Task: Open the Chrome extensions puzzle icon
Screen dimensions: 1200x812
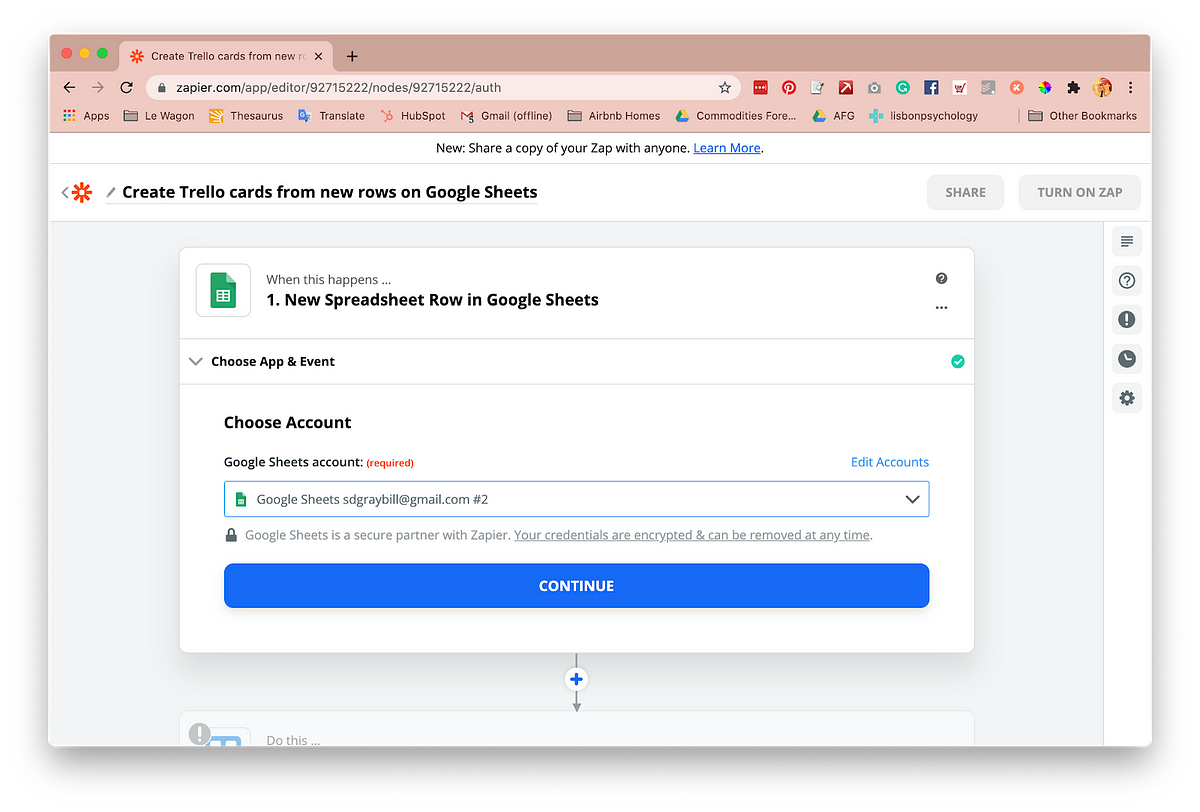Action: [1074, 87]
